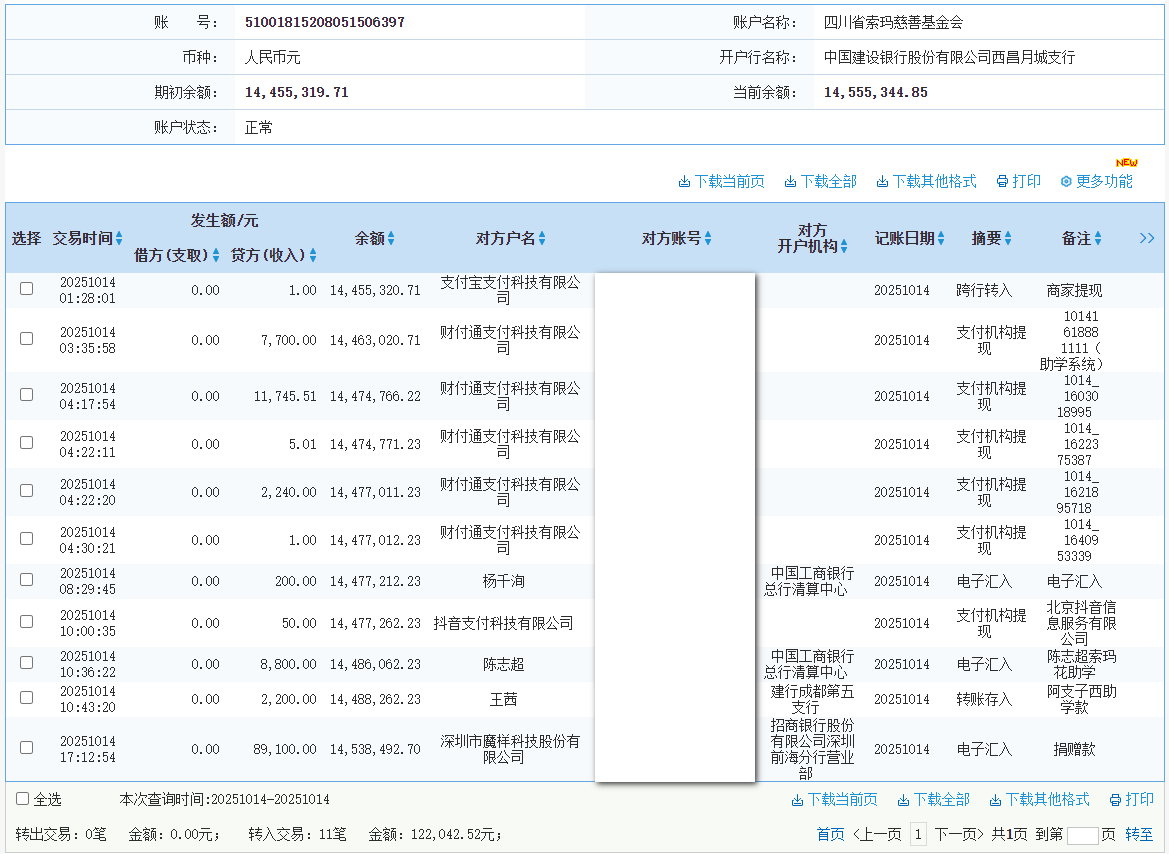Sort by 对方户名 column header
Screen dimensions: 1169x854
[542, 238]
